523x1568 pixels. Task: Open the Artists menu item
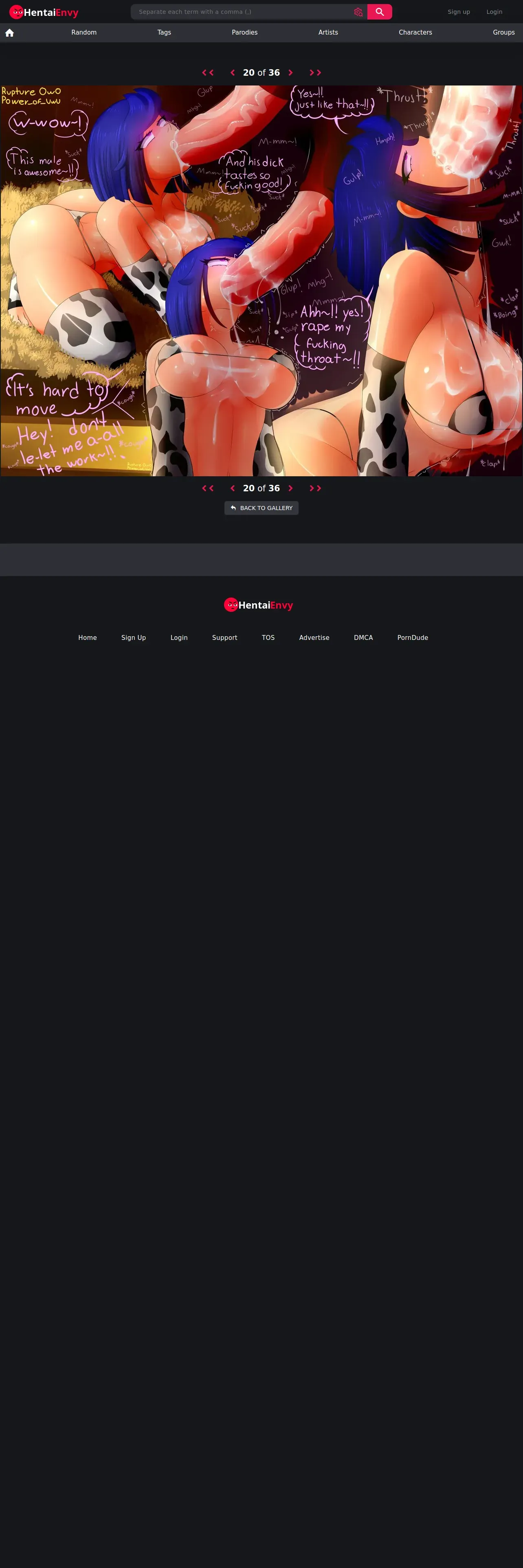(328, 32)
